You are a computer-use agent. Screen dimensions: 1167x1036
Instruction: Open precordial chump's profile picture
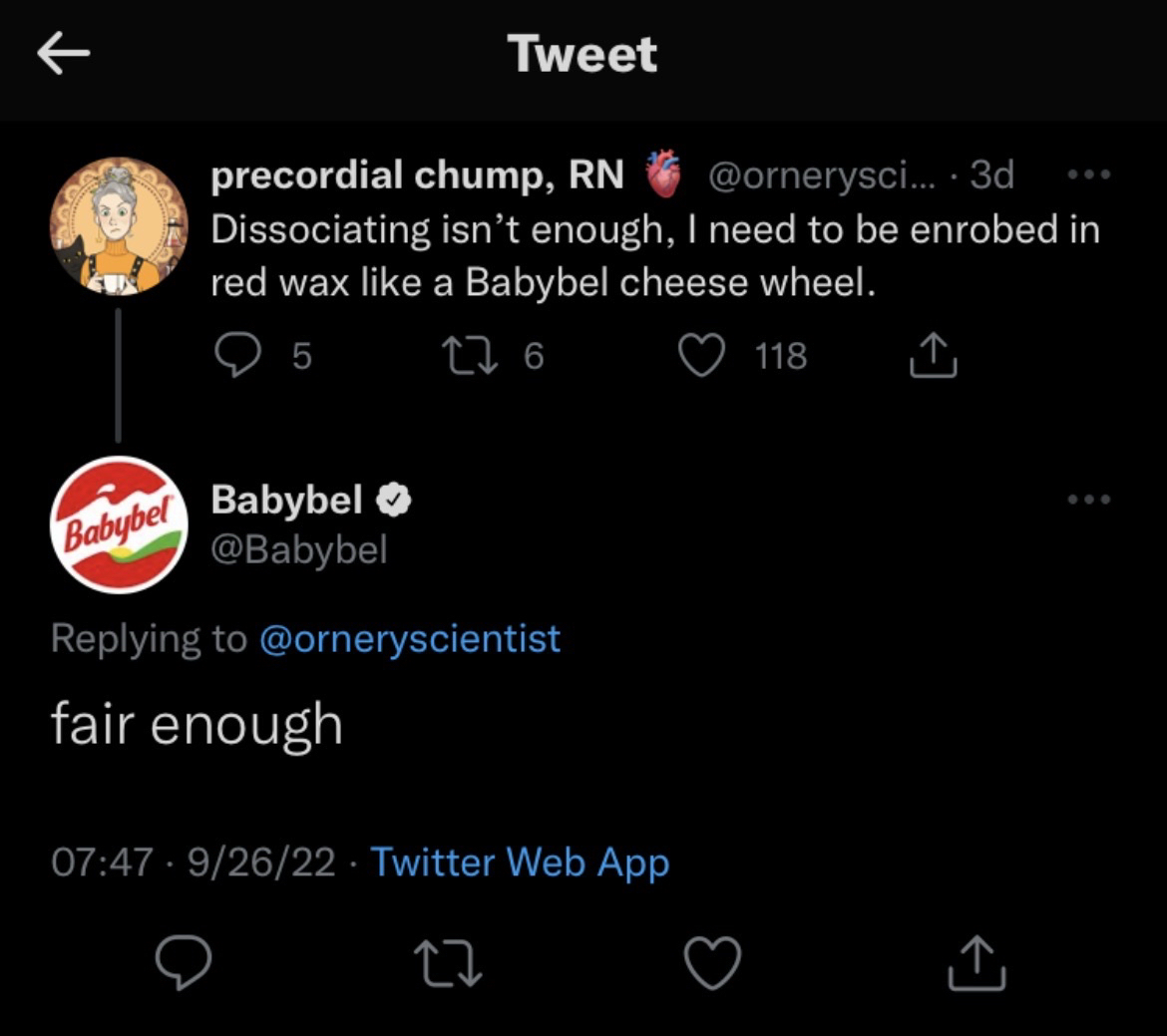coord(119,226)
